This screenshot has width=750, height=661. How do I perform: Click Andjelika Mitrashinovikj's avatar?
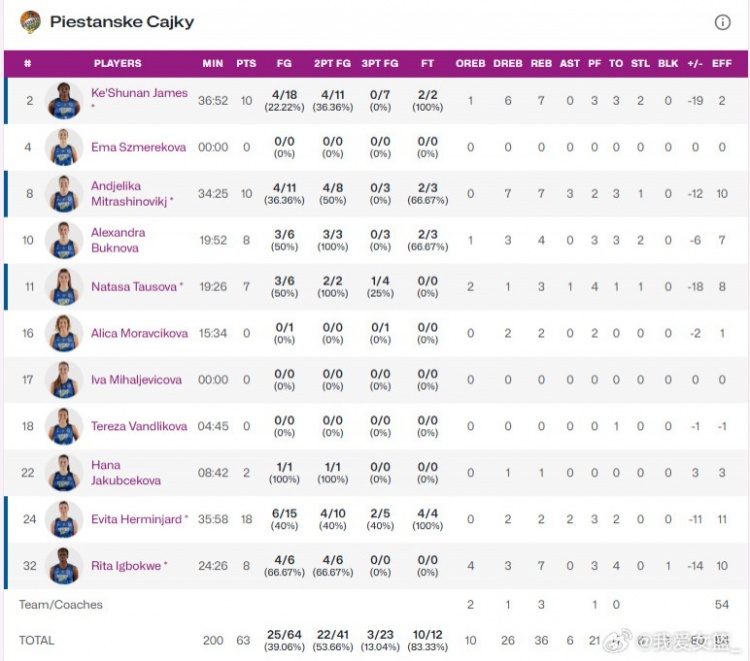pyautogui.click(x=64, y=194)
